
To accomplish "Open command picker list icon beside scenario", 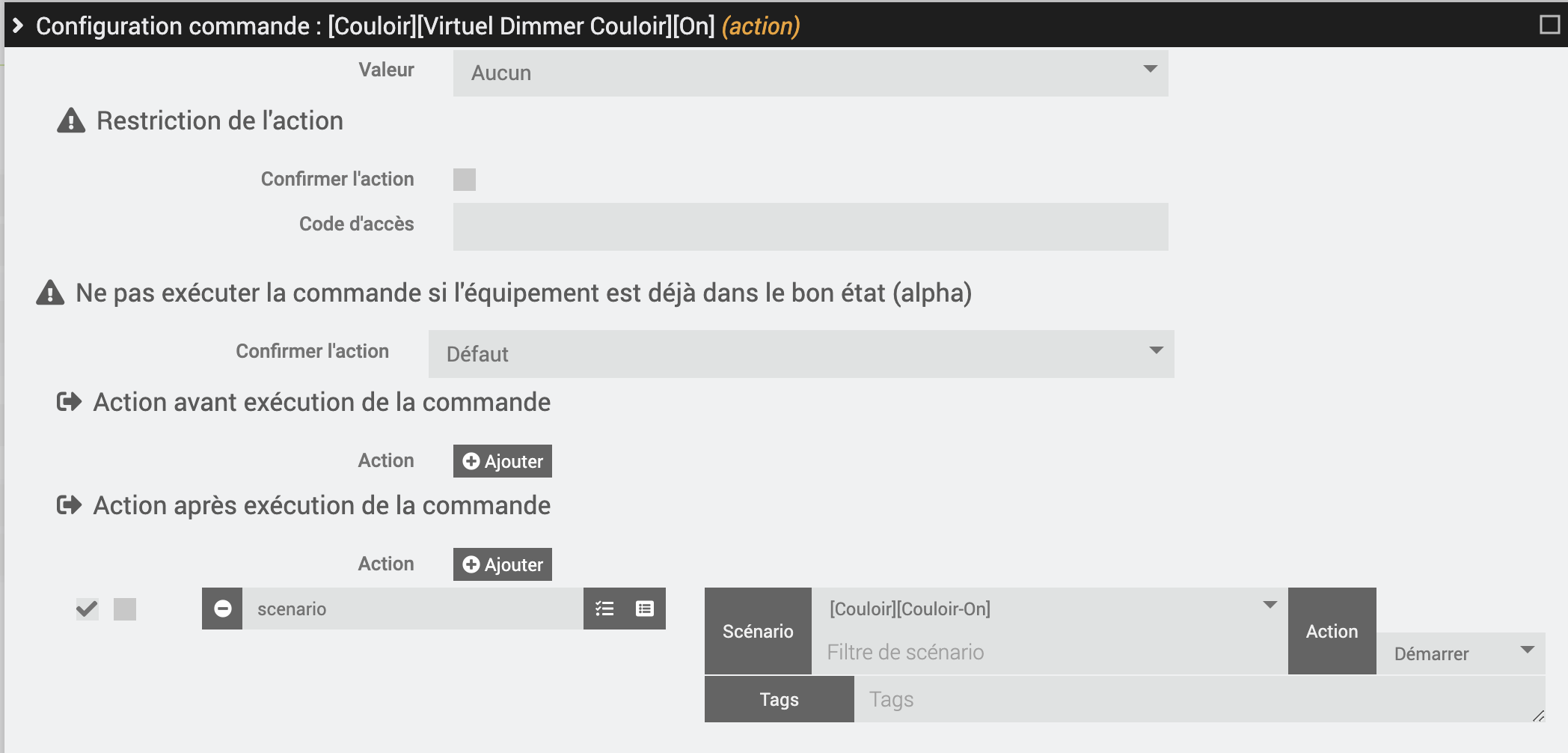I will [x=645, y=609].
